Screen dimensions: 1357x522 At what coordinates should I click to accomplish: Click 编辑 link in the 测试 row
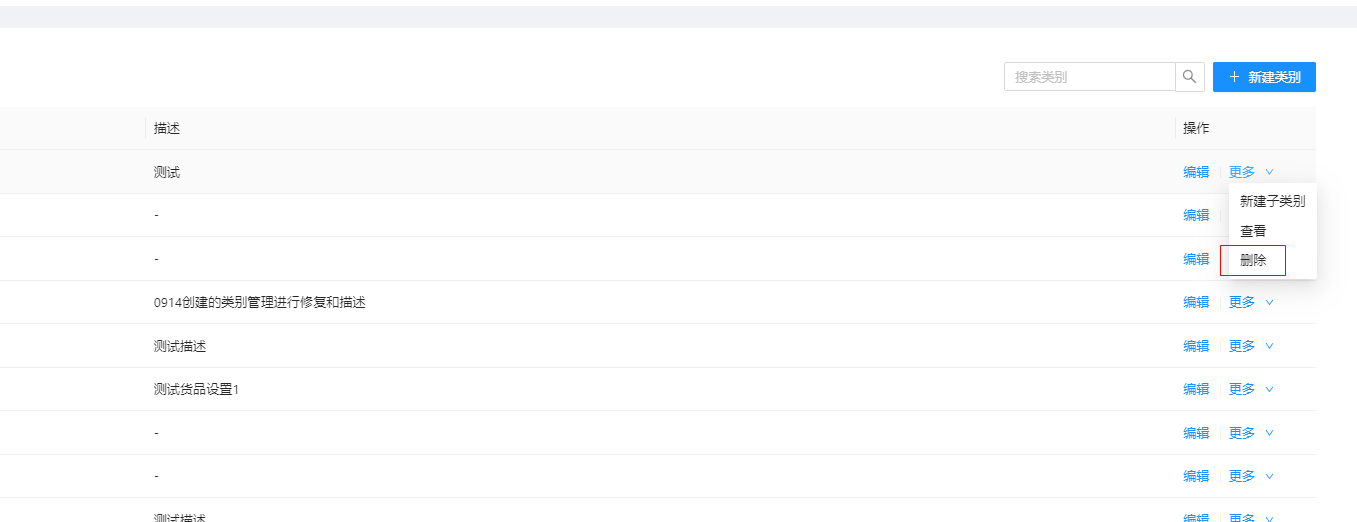pyautogui.click(x=1196, y=172)
